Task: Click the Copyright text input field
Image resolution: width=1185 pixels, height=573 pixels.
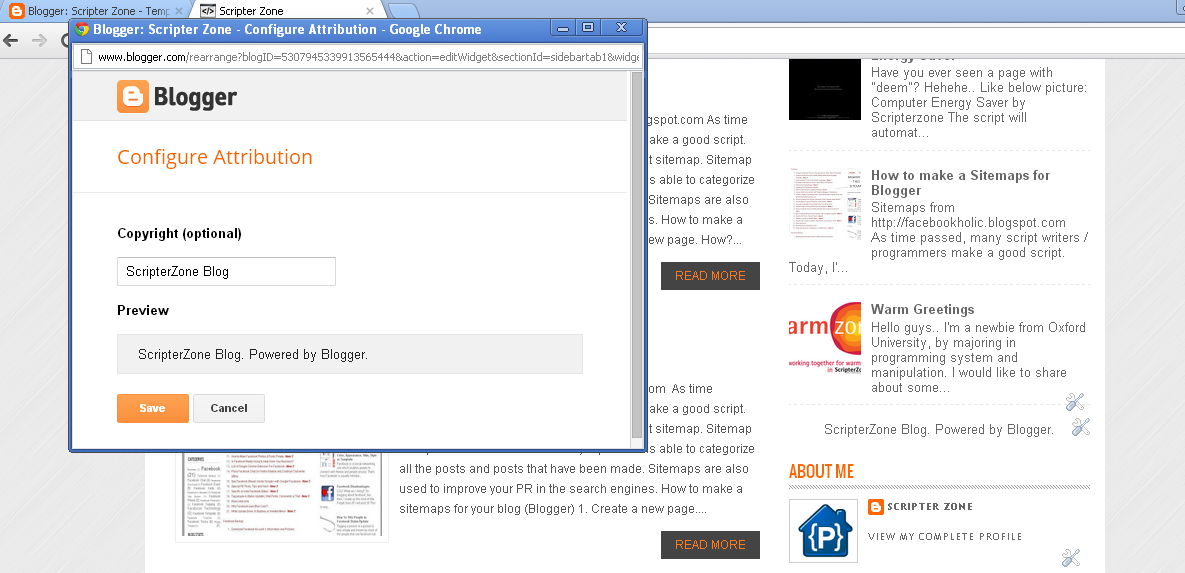Action: (x=226, y=271)
